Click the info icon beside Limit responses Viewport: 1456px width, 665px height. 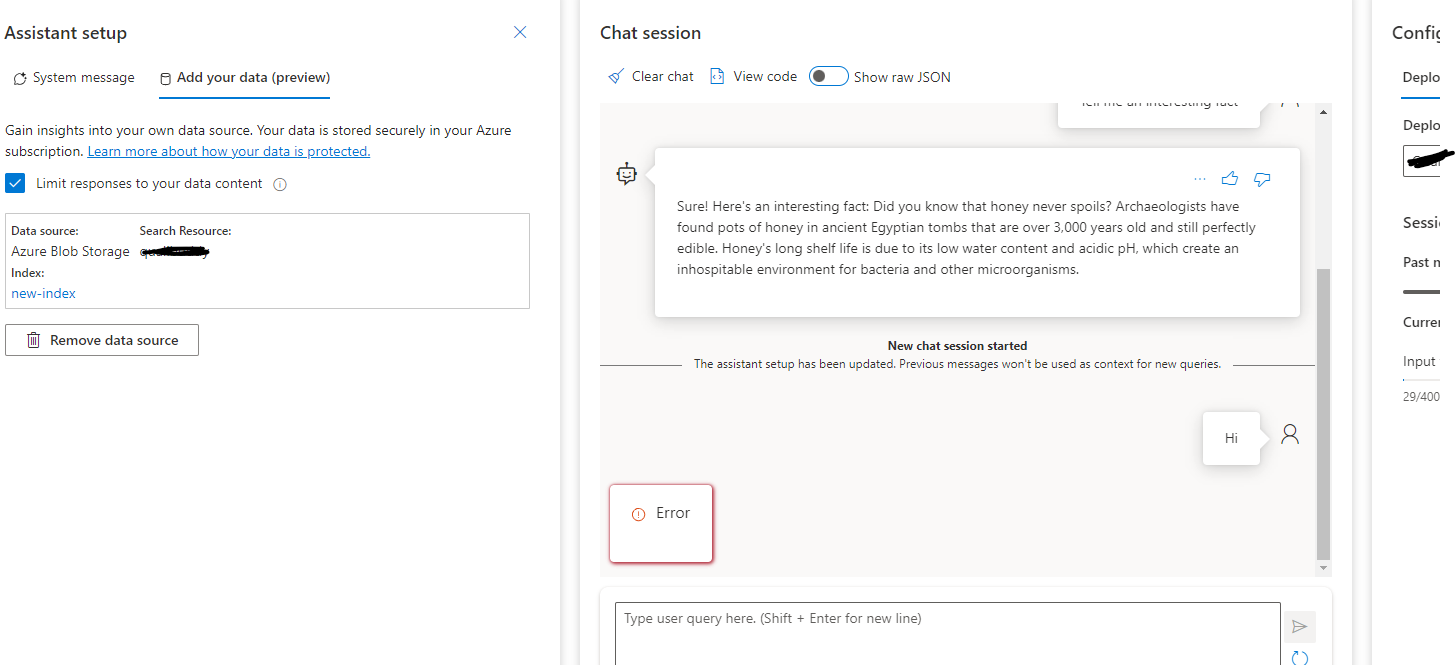[x=279, y=183]
